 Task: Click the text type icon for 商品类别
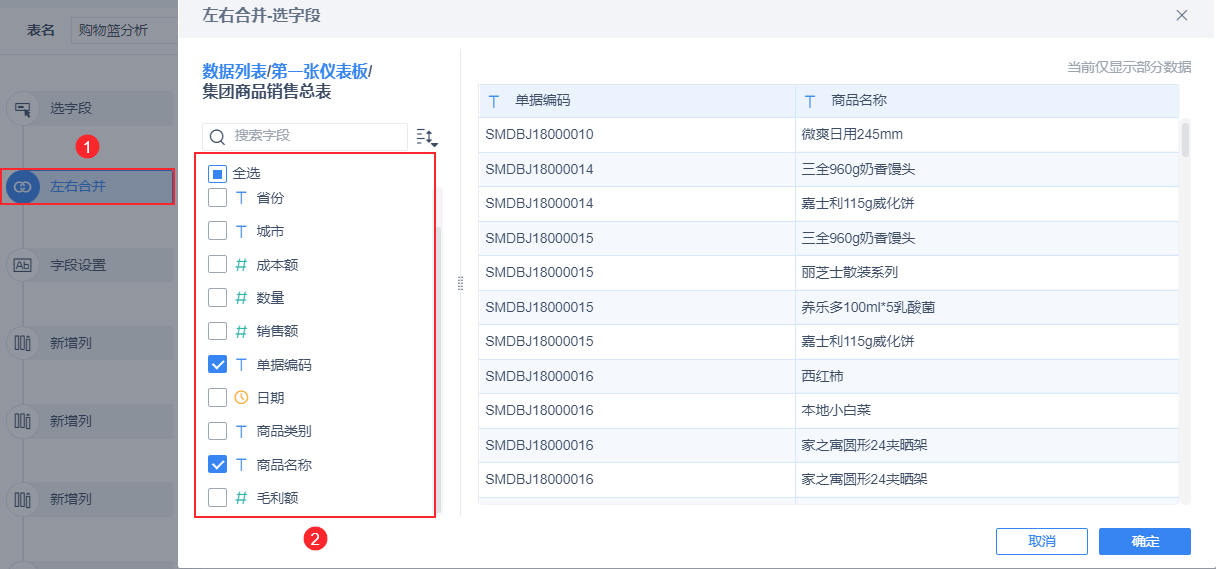tap(241, 431)
